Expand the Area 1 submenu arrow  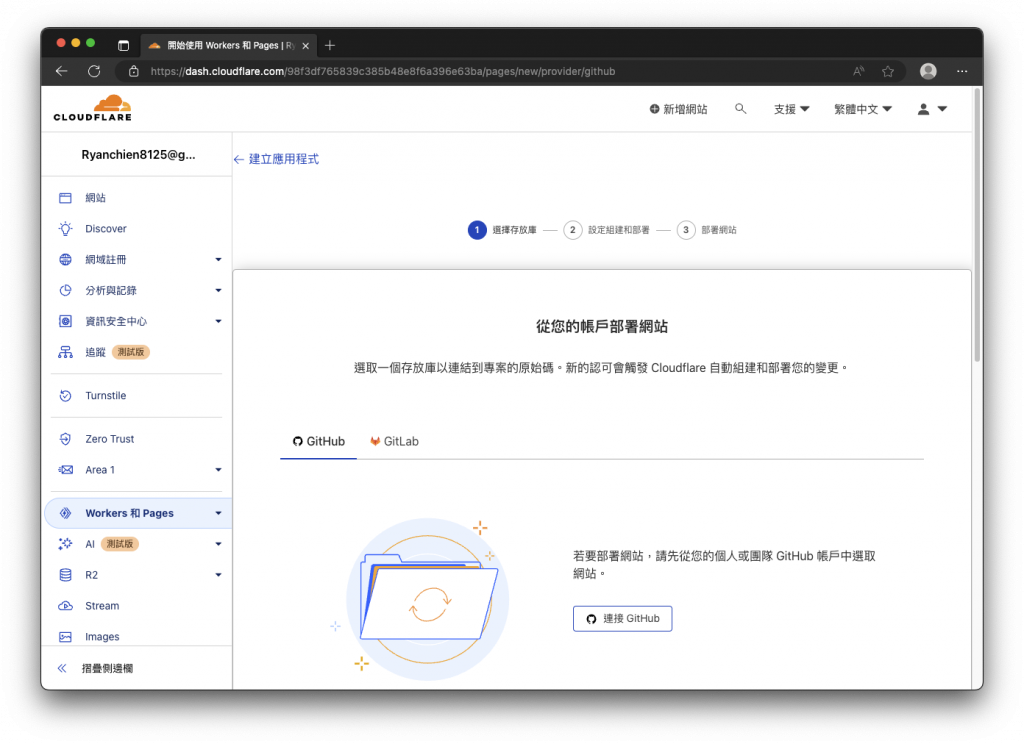[218, 470]
